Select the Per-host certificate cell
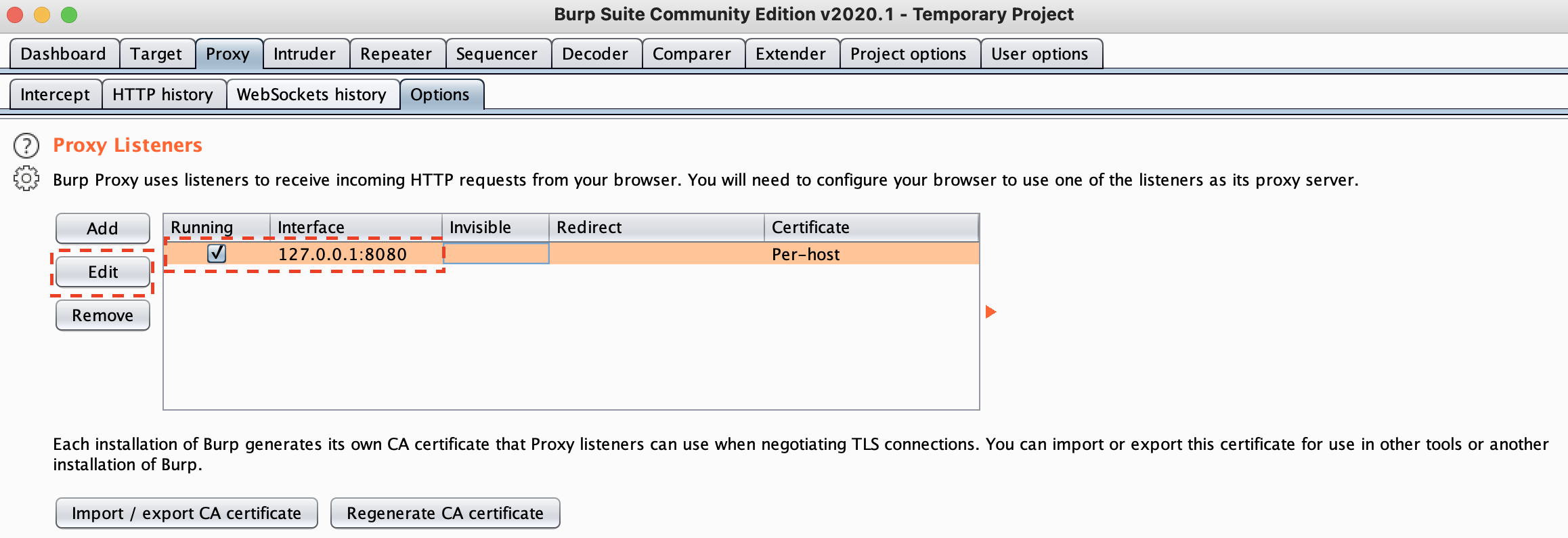Image resolution: width=1568 pixels, height=538 pixels. [x=871, y=254]
